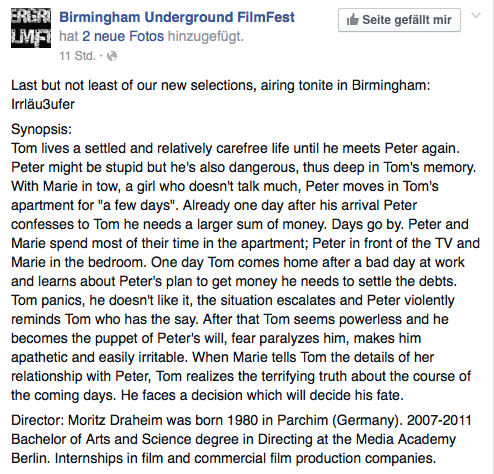494x474 pixels.
Task: Click the "Parchim (Germany)" text
Action: tap(338, 420)
